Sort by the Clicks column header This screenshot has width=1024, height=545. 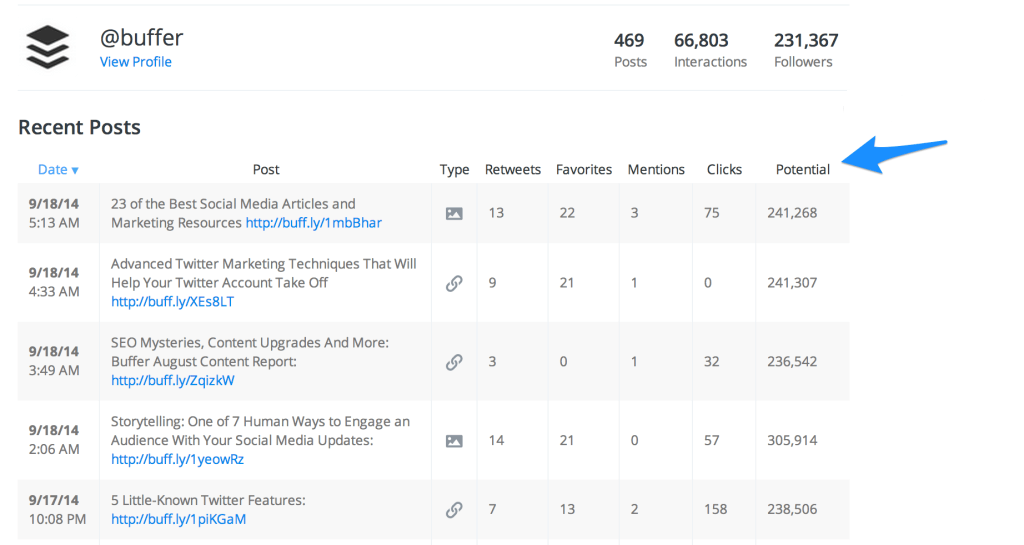[x=724, y=170]
